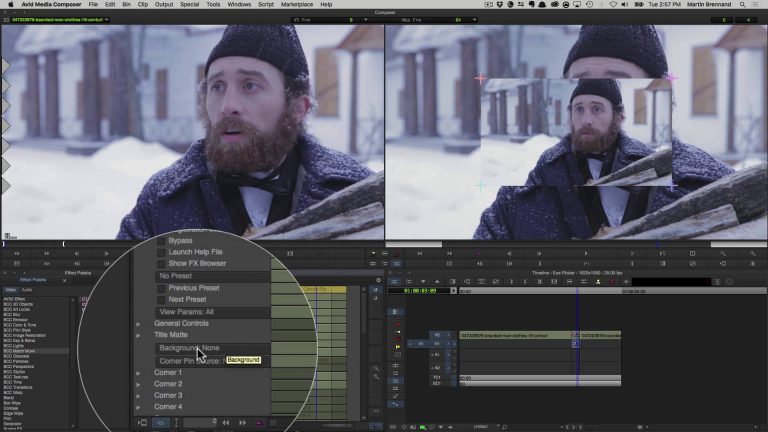This screenshot has height=432, width=768.
Task: Enable the Bypass checkbox
Action: coord(161,241)
